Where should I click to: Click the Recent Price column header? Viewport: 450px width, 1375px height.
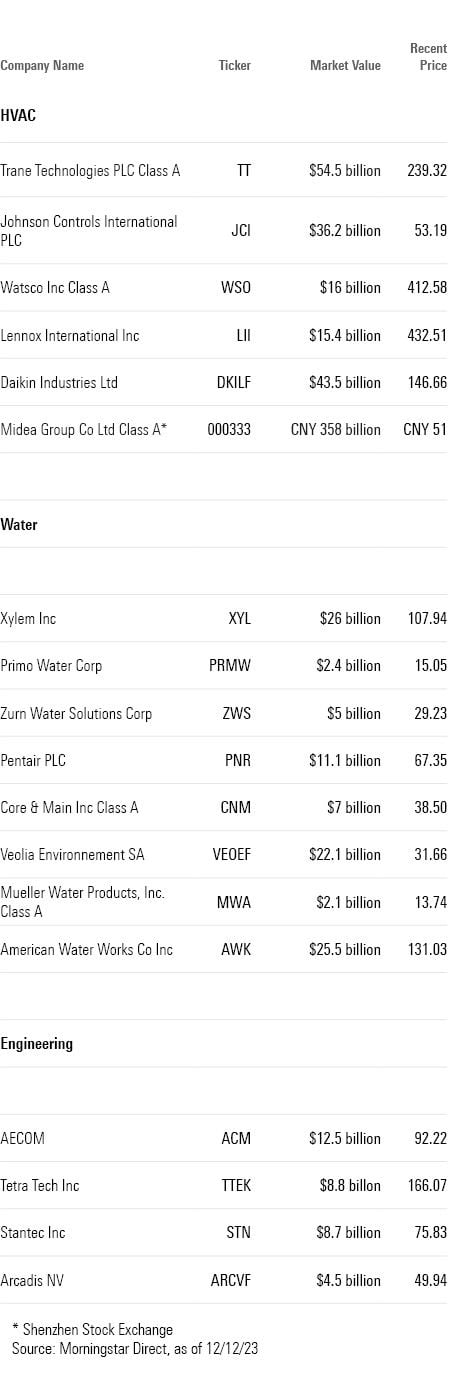pos(428,57)
